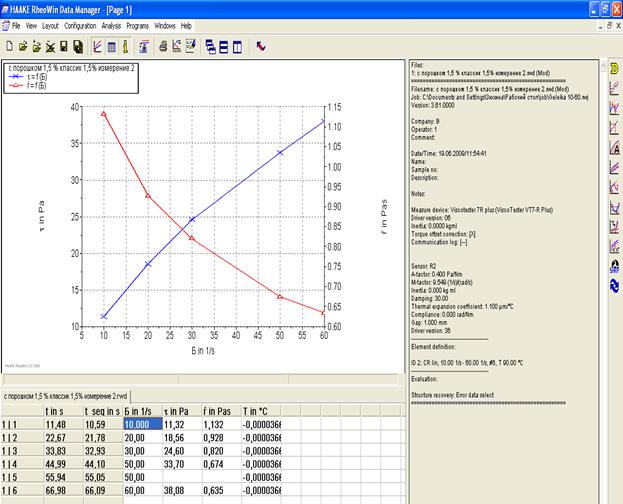Click the red legend entry in graph
This screenshot has height=504, width=623.
(x=27, y=85)
